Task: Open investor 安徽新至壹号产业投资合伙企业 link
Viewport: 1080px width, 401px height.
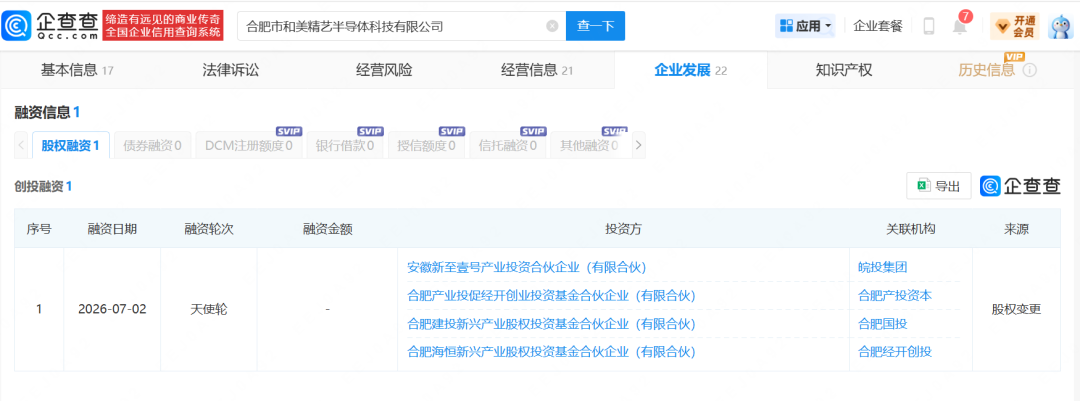Action: (527, 267)
